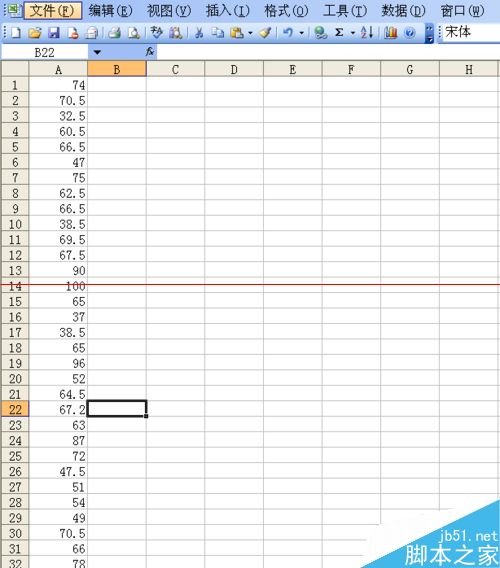Click the Select All corner button
The height and width of the screenshot is (568, 500).
[15, 69]
